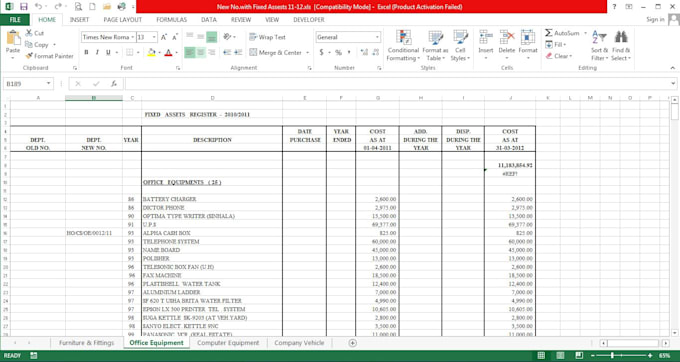Viewport: 680px width, 362px height.
Task: Apply the red Font Color swatch
Action: point(169,52)
